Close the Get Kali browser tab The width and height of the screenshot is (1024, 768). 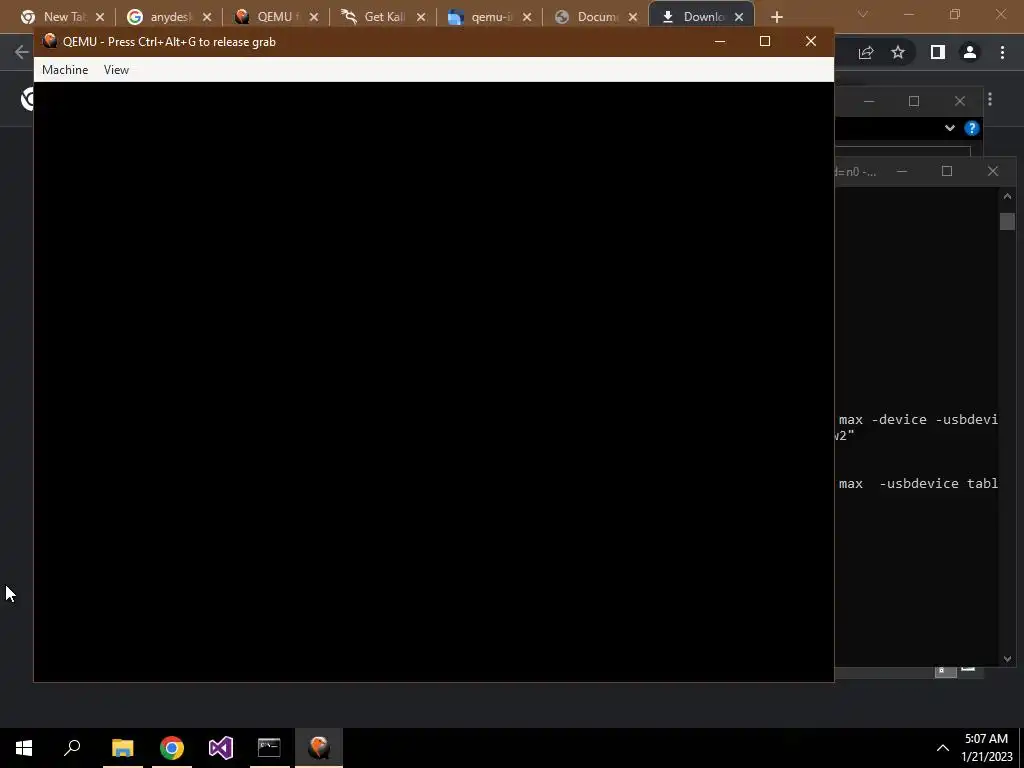pyautogui.click(x=421, y=17)
